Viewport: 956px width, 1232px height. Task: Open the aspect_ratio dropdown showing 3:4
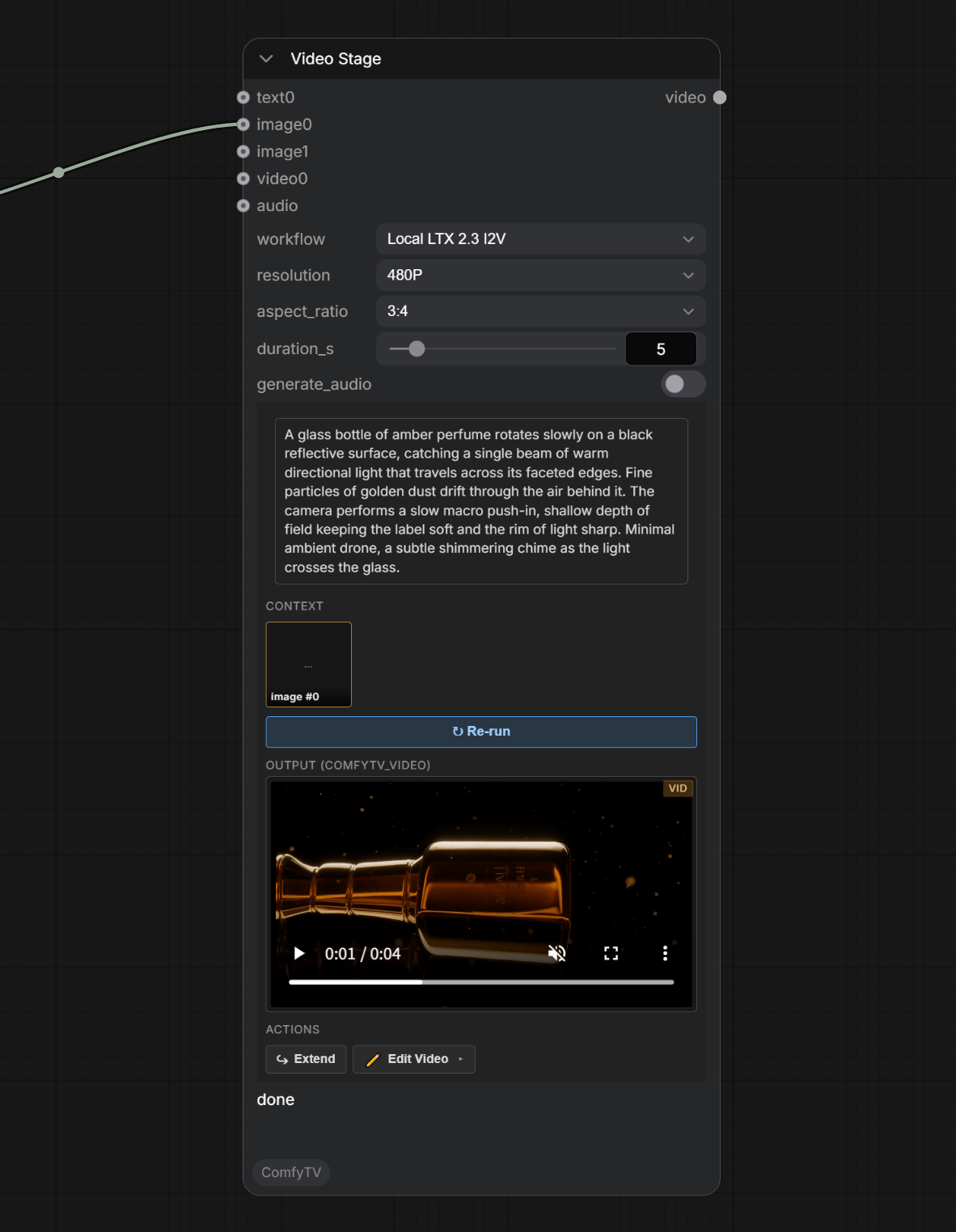point(540,311)
